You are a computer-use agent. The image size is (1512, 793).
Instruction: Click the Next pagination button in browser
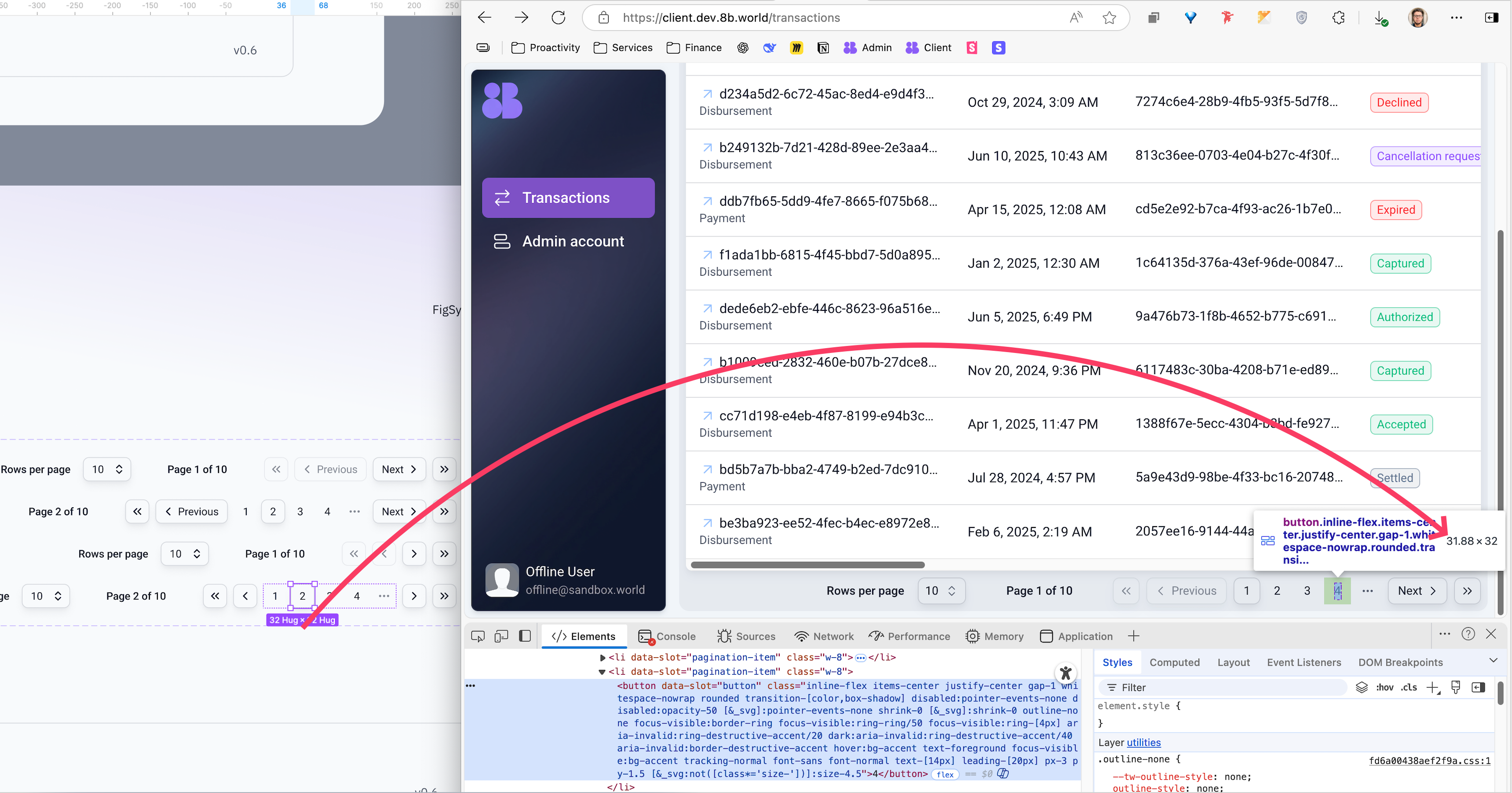tap(1416, 591)
